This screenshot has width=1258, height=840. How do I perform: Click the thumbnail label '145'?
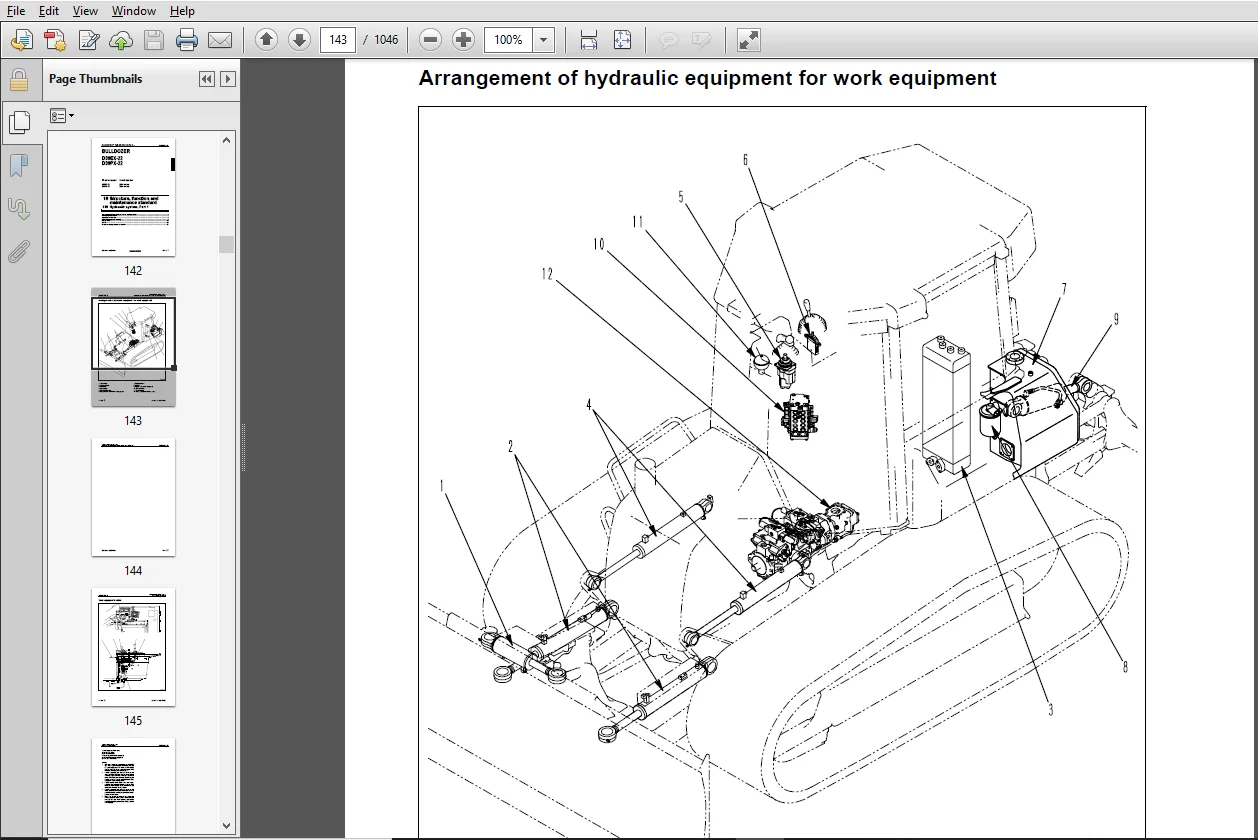(x=133, y=721)
